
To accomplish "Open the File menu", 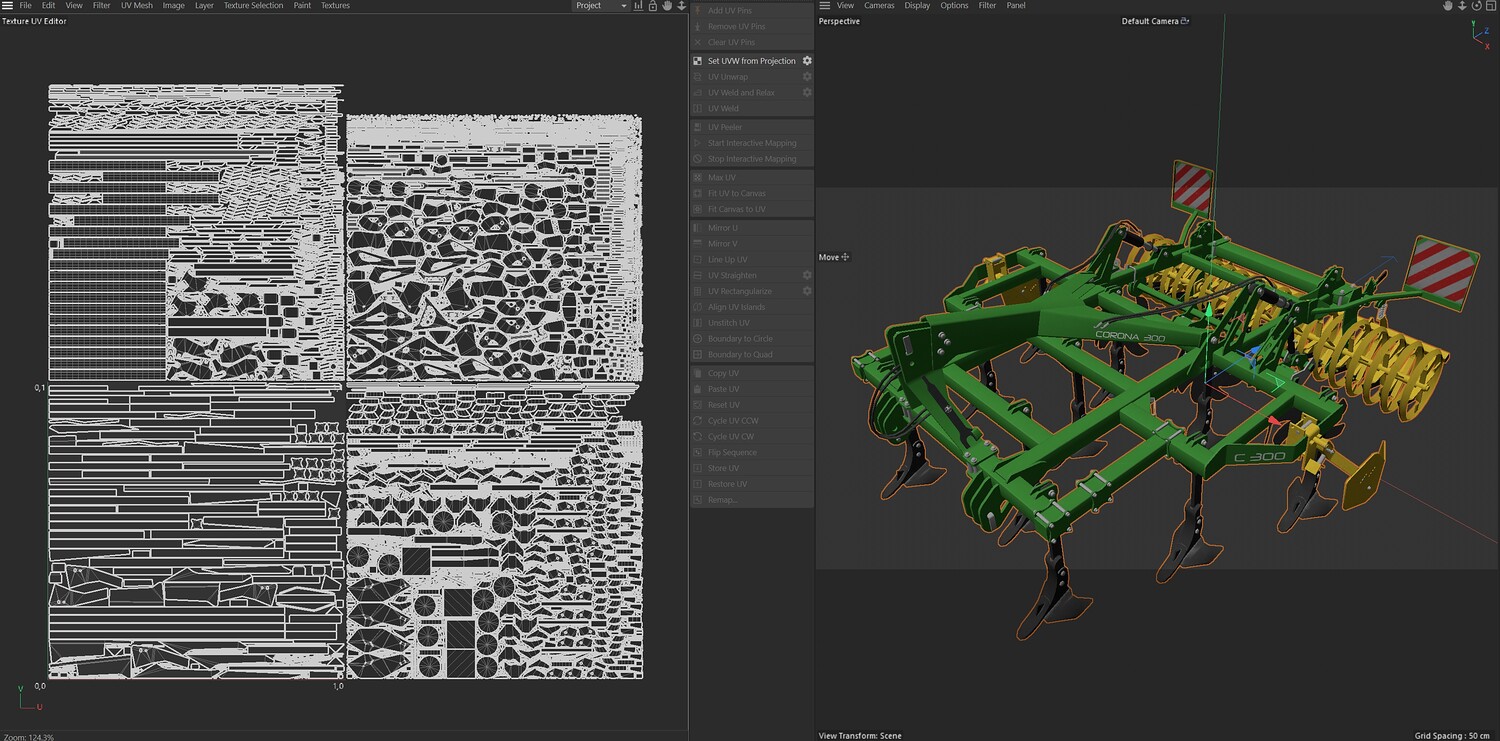I will pyautogui.click(x=25, y=5).
